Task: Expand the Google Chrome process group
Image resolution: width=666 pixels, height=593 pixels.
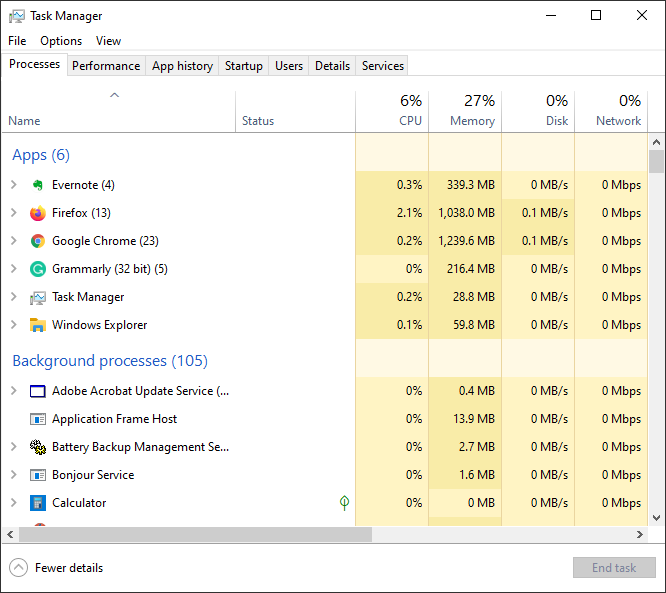Action: 14,241
